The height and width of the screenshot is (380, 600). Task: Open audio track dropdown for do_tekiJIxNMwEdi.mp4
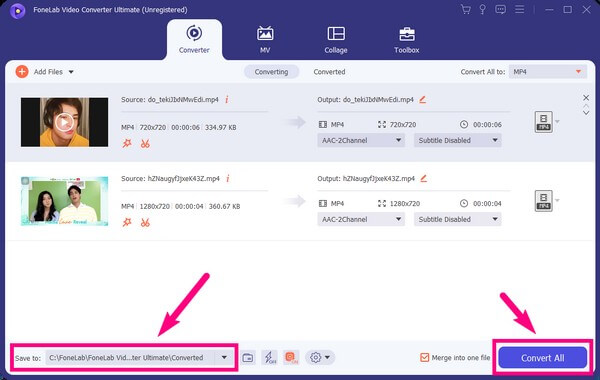[361, 140]
